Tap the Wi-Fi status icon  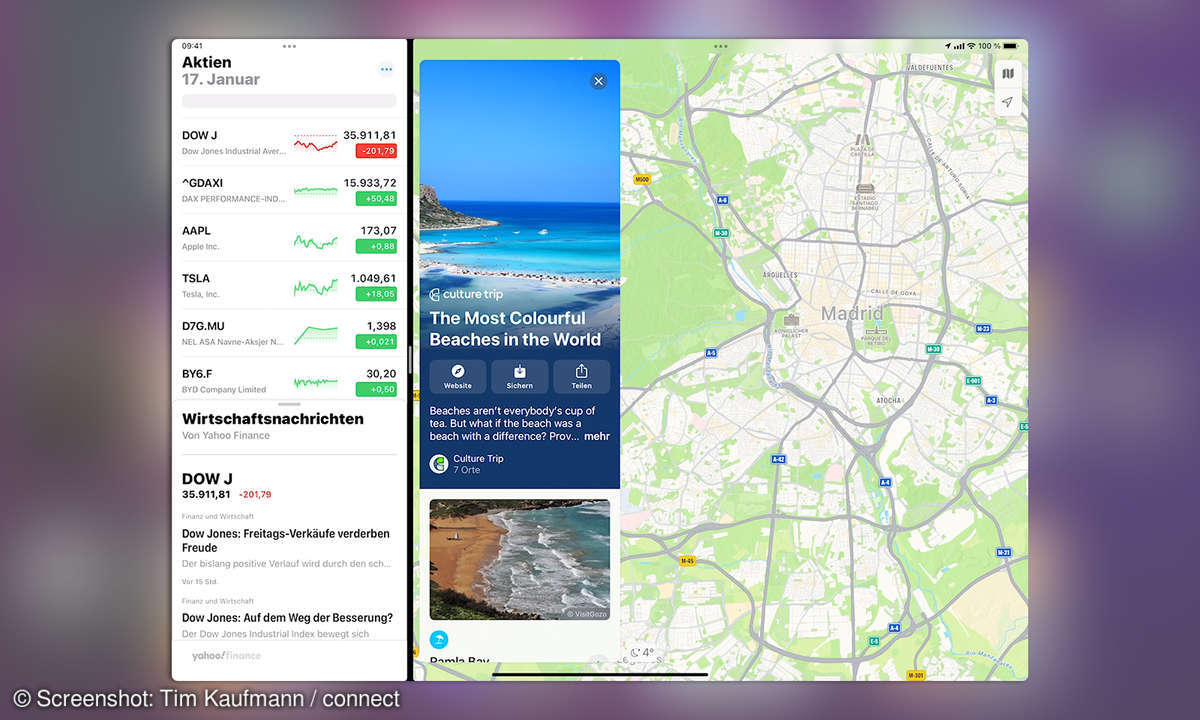point(971,46)
